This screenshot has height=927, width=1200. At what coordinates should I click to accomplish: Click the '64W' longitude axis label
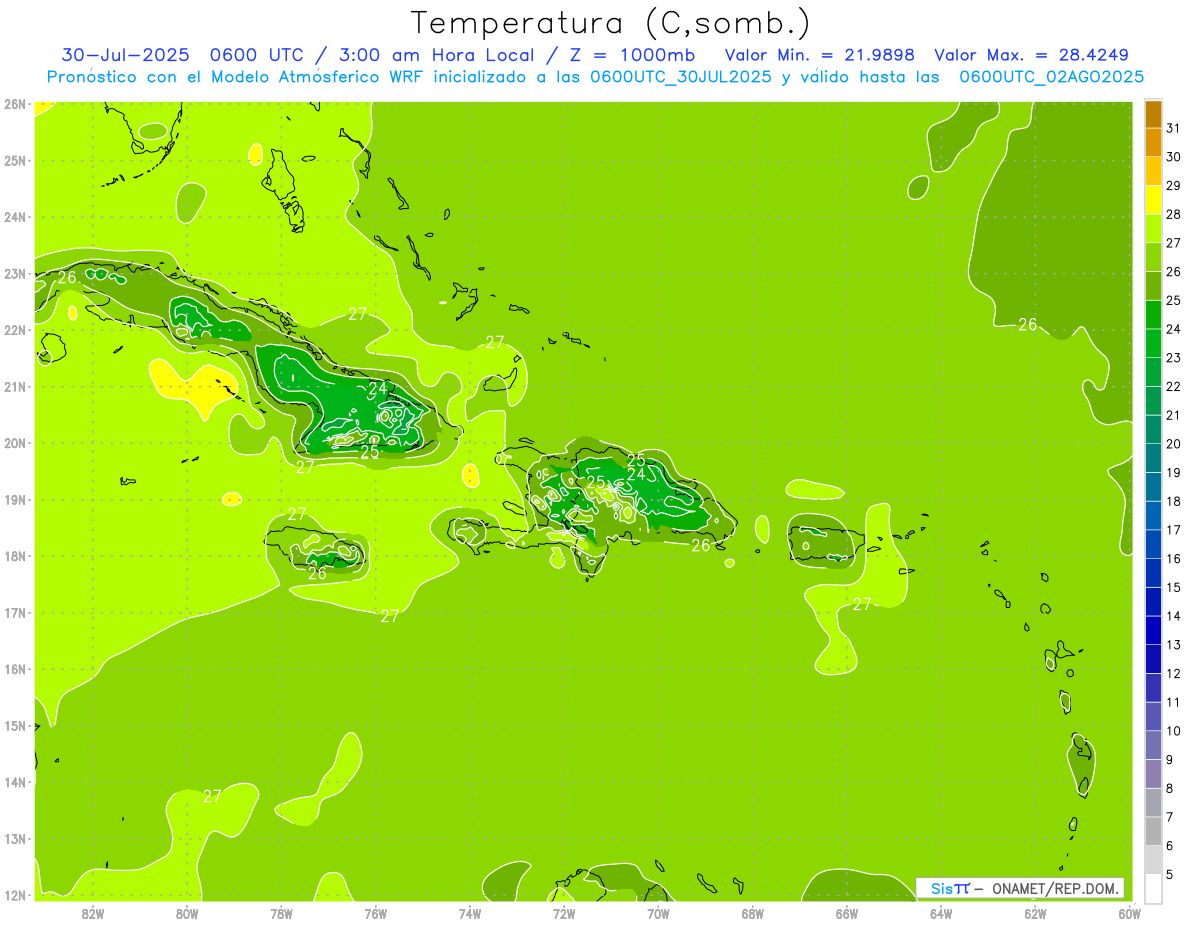pos(941,913)
